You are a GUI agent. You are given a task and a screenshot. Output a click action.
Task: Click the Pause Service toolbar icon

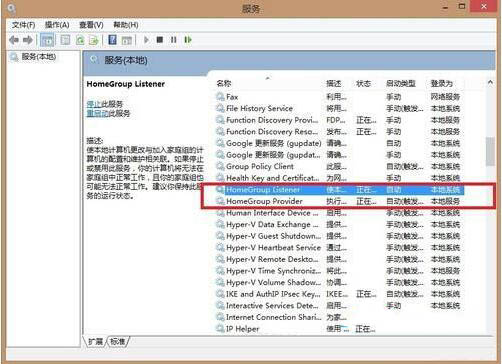coord(173,40)
